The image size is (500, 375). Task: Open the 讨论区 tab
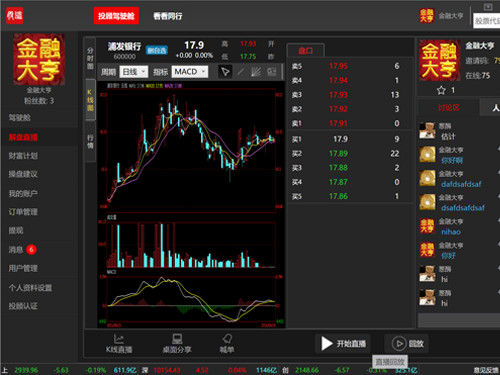(x=449, y=108)
